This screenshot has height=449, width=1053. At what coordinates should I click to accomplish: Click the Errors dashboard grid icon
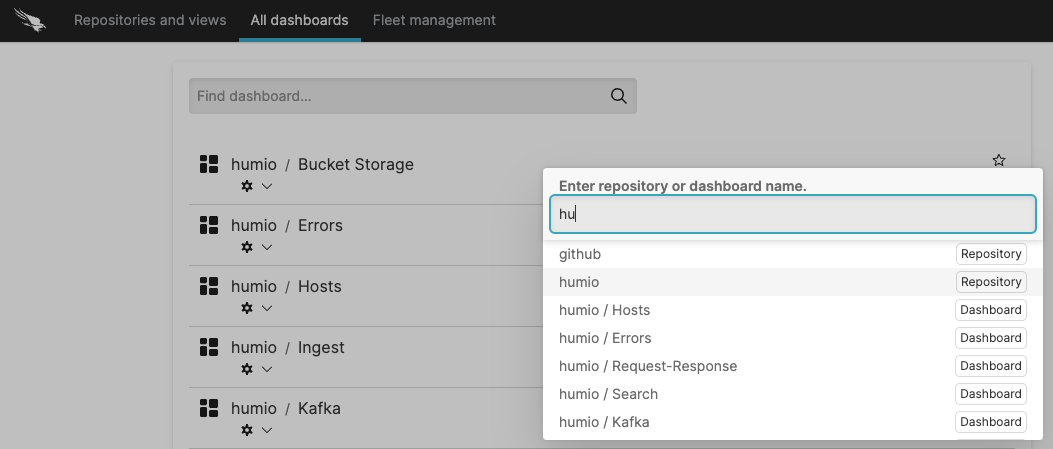pos(209,225)
